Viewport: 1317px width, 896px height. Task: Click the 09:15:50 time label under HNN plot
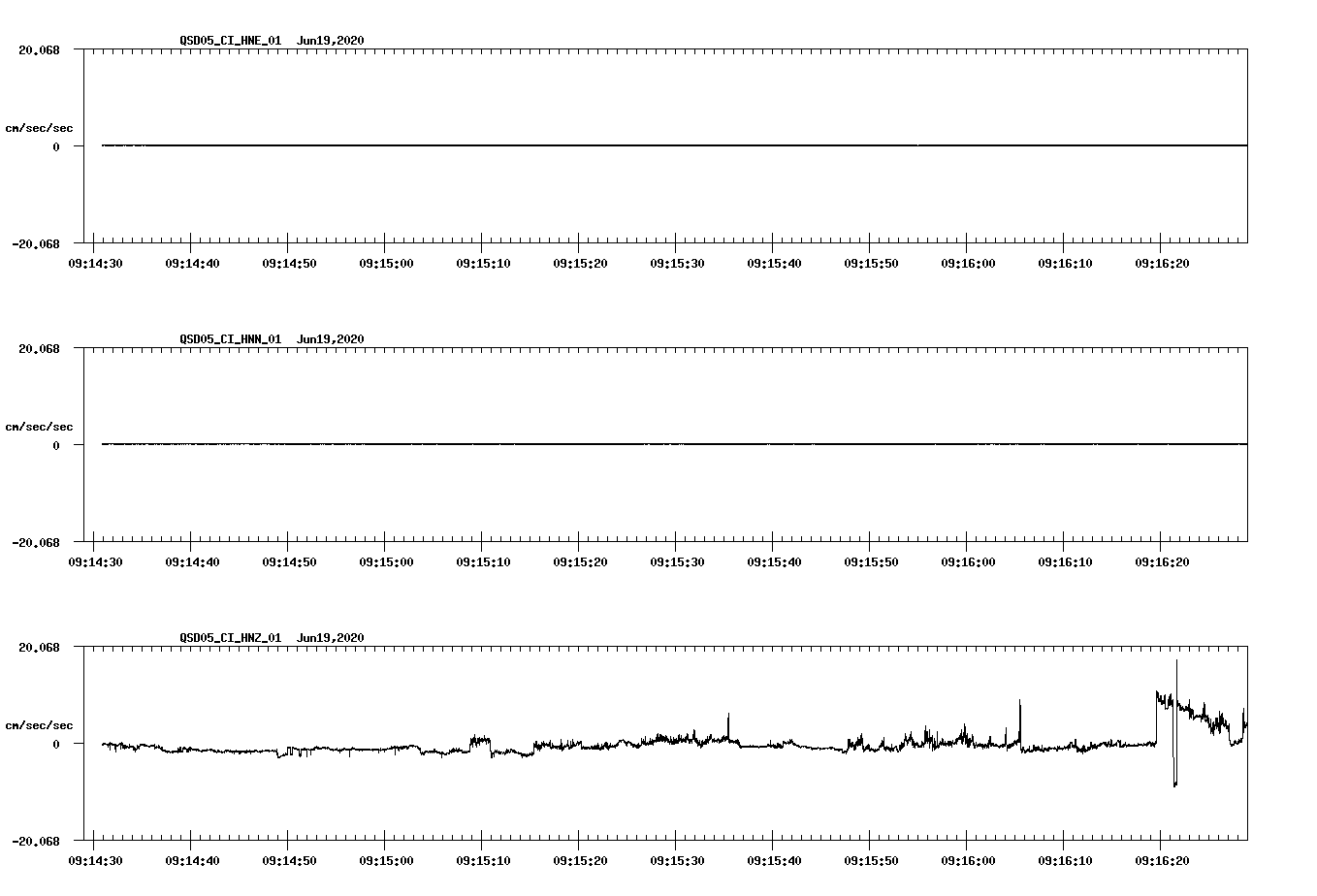coord(871,562)
